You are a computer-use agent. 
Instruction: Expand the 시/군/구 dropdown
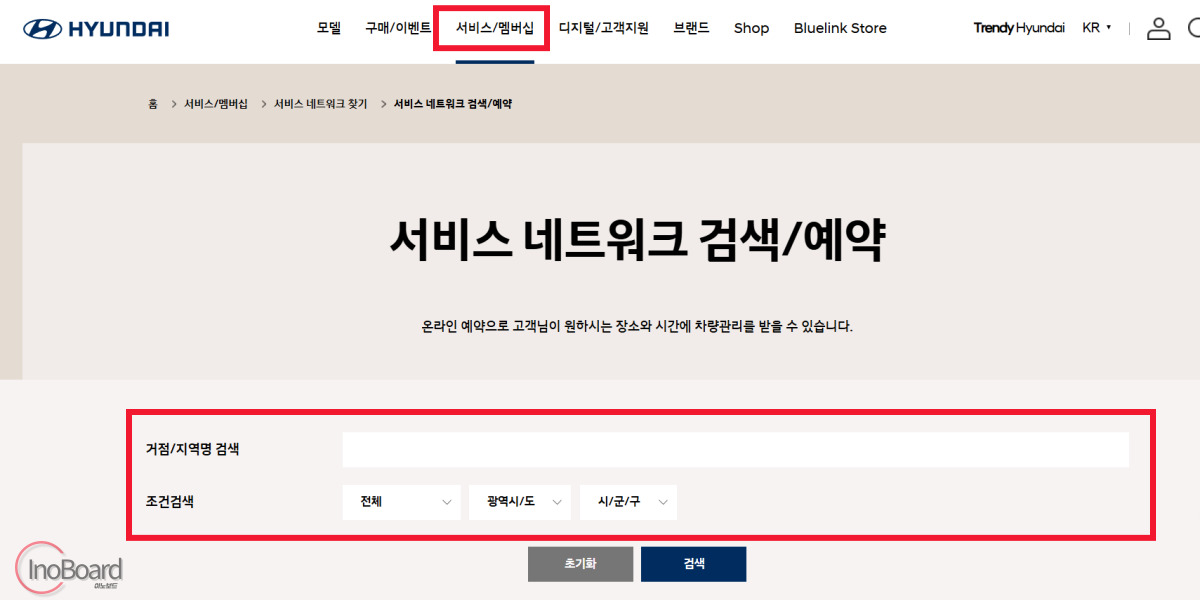click(x=628, y=502)
